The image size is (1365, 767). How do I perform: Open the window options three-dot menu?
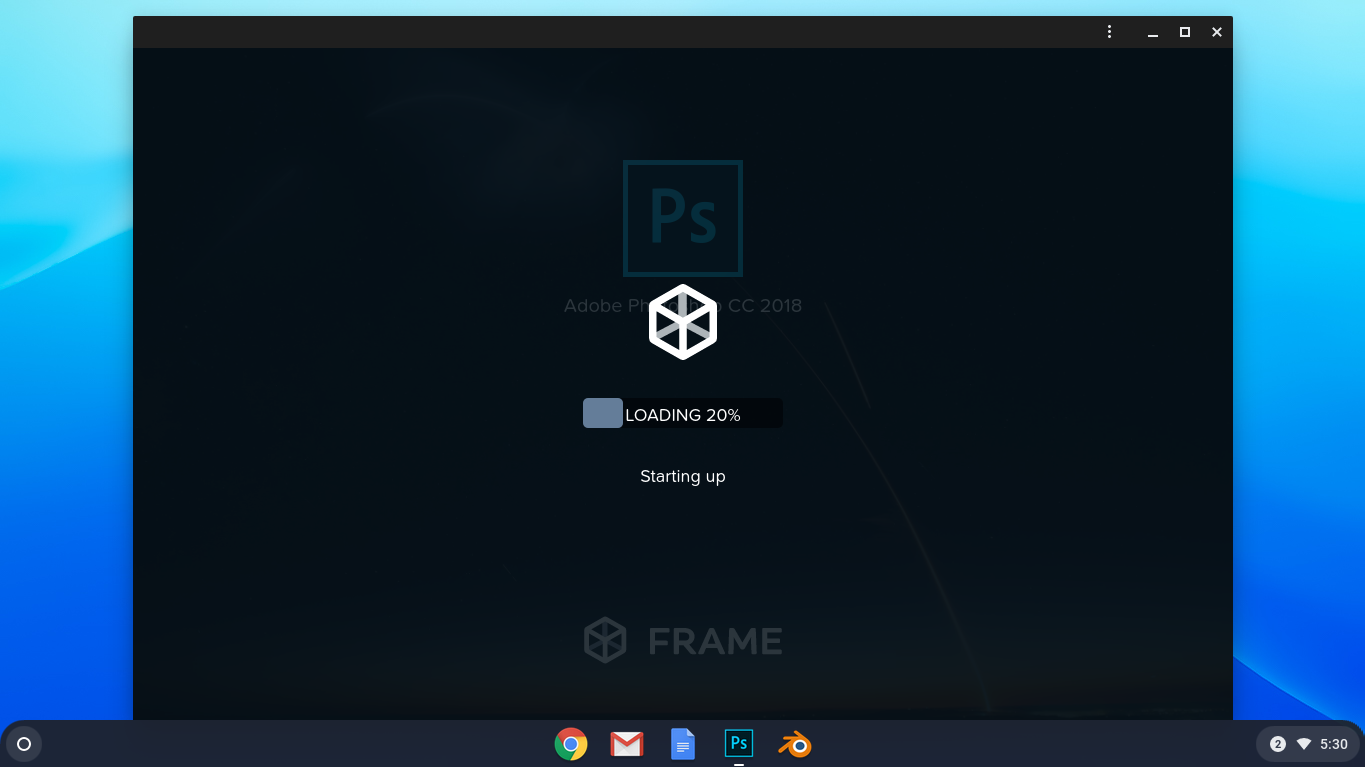tap(1109, 31)
